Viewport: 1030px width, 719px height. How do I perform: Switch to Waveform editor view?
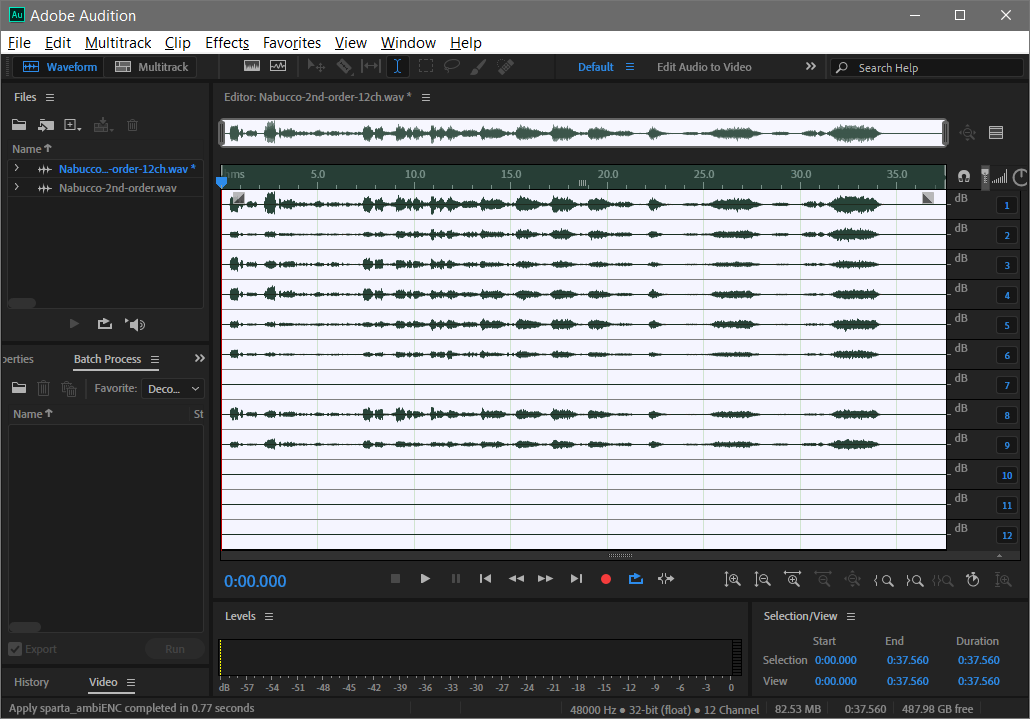click(59, 67)
